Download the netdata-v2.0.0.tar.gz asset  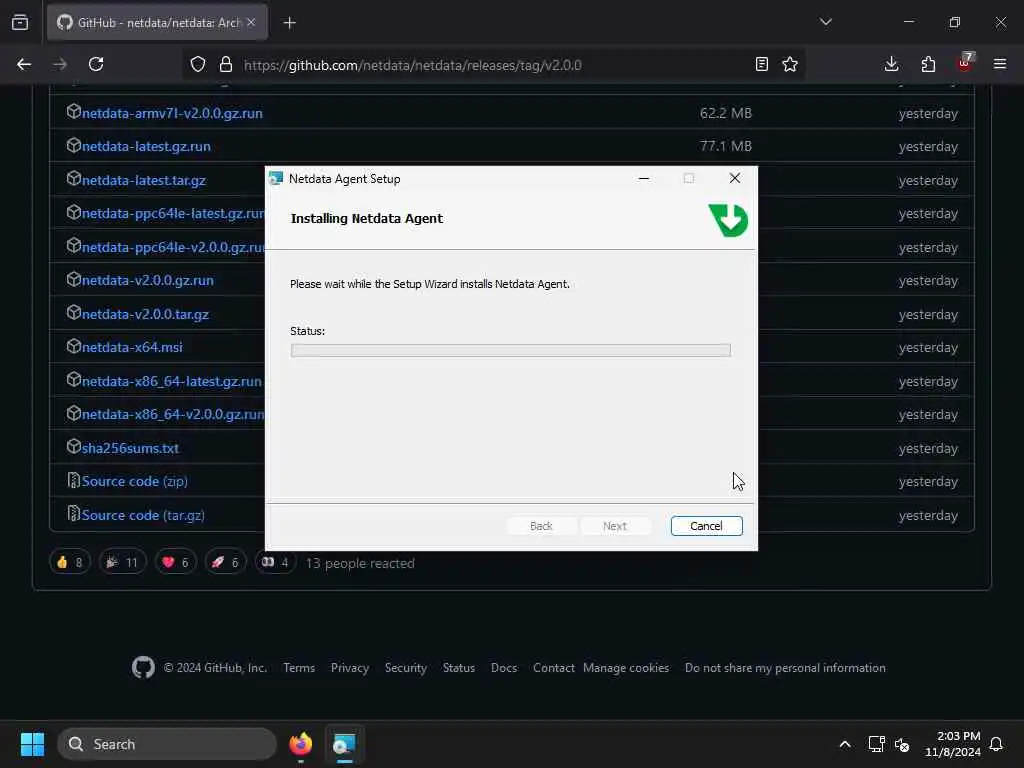[145, 314]
